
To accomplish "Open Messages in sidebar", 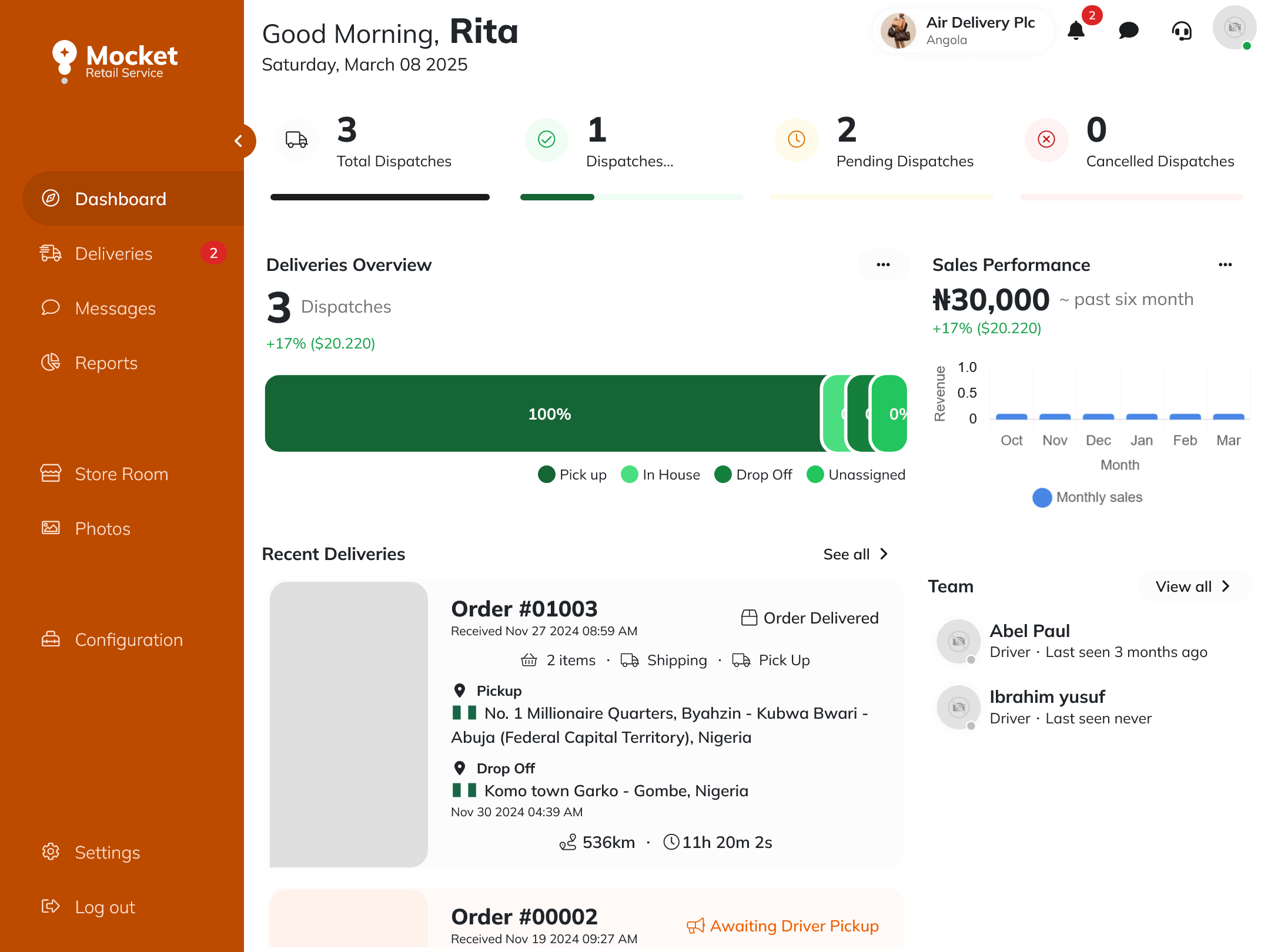I will (133, 308).
